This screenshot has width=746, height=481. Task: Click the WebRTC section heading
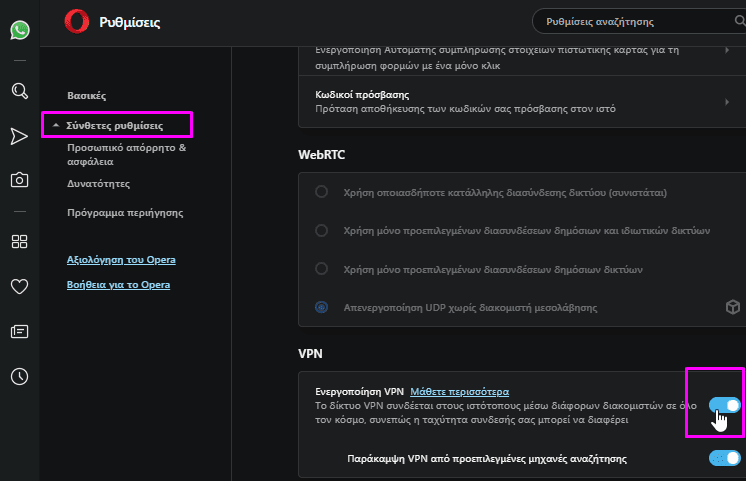pyautogui.click(x=322, y=155)
